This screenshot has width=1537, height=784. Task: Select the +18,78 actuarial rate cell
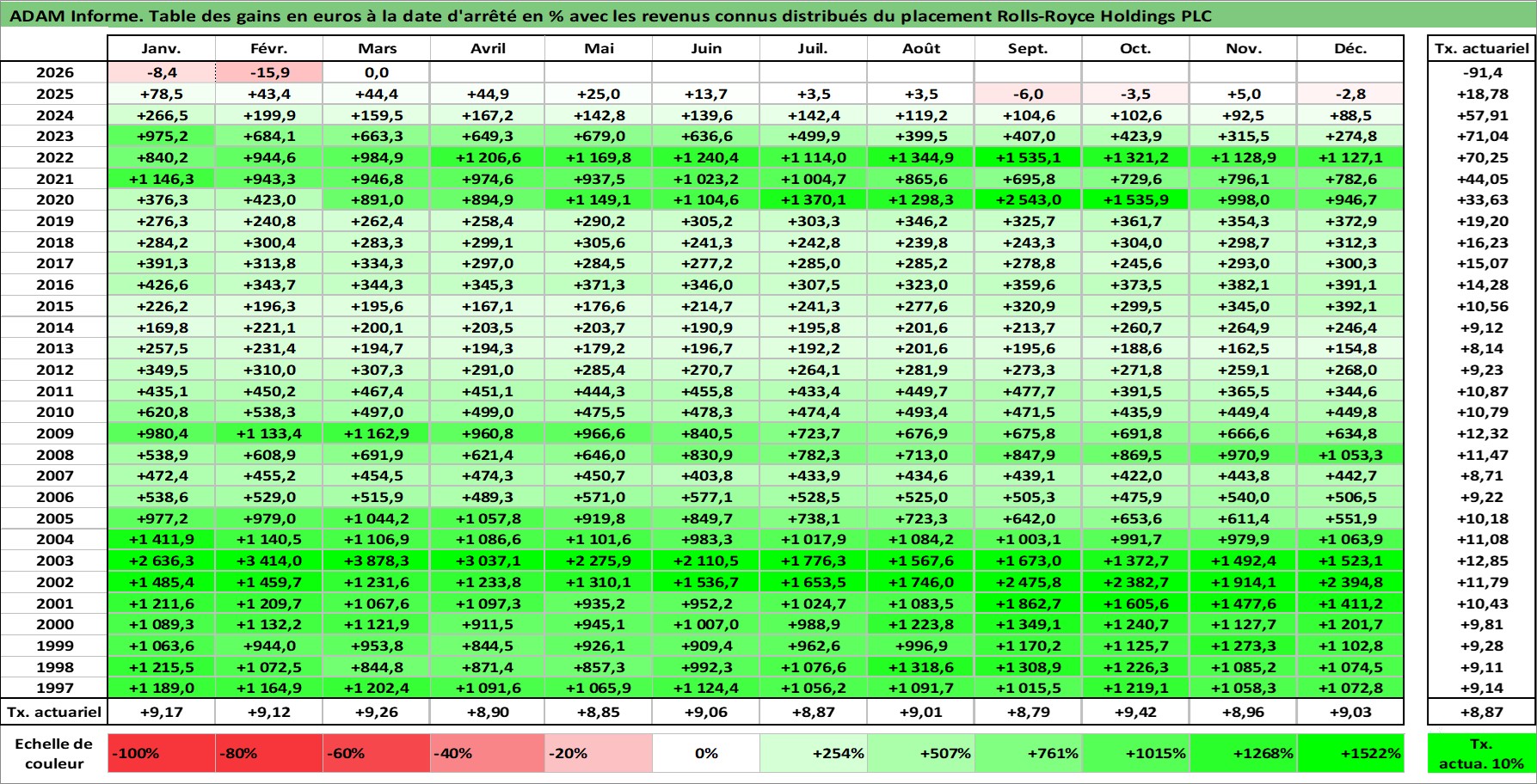point(1481,94)
